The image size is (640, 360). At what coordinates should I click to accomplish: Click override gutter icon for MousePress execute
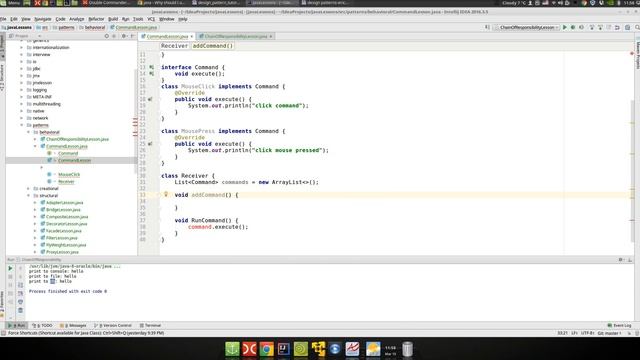pyautogui.click(x=150, y=144)
